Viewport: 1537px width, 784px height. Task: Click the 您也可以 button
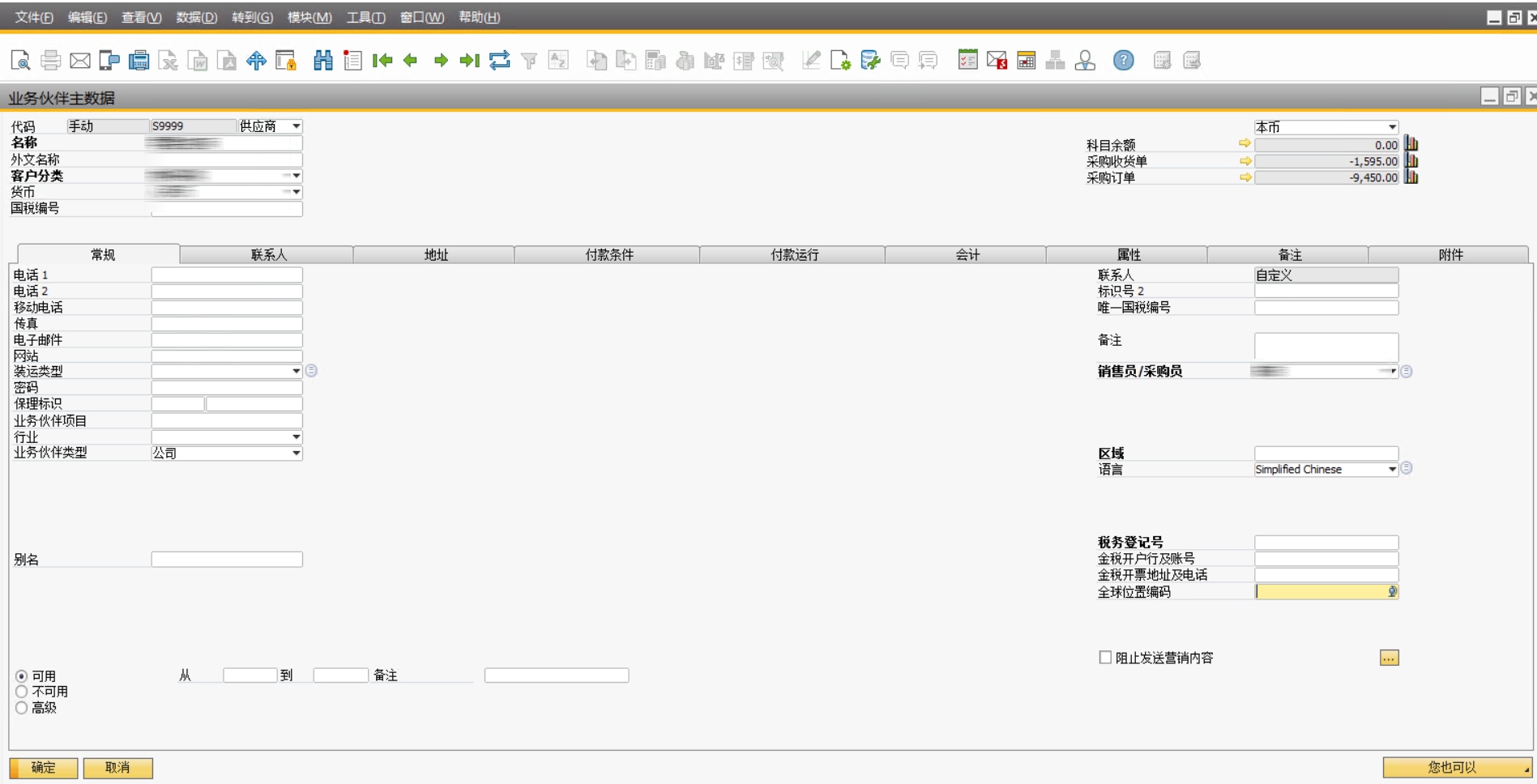[x=1457, y=767]
